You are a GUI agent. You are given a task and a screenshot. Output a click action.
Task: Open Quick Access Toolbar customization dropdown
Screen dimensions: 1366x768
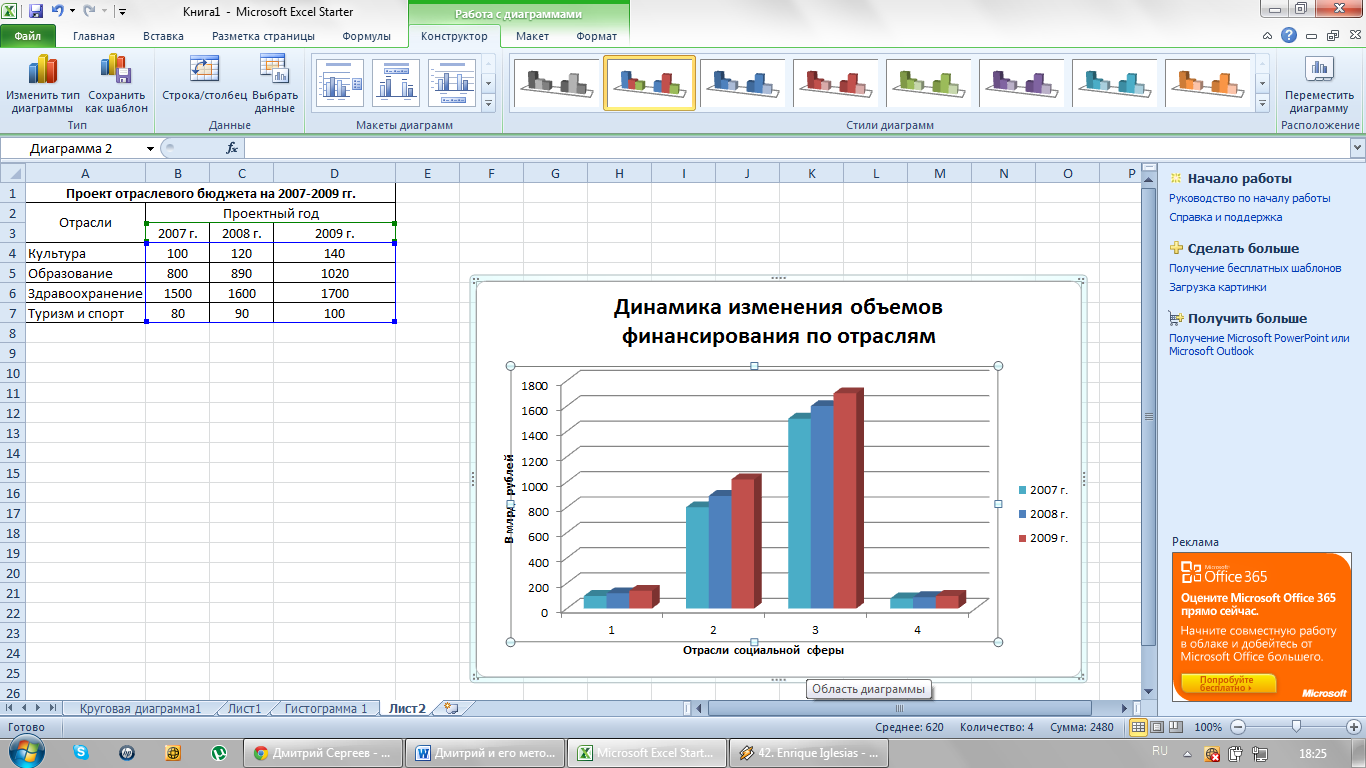tap(122, 12)
